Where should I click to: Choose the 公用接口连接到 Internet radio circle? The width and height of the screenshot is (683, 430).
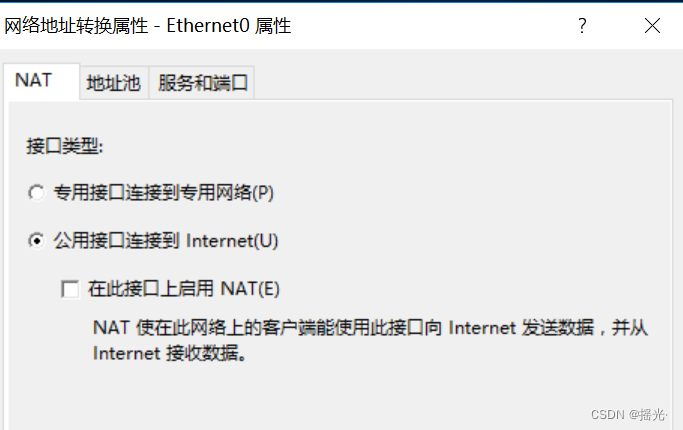(36, 240)
